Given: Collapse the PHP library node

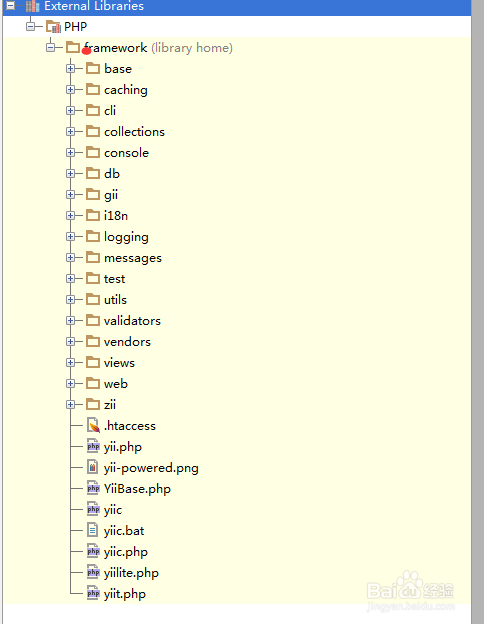Looking at the screenshot, I should tap(30, 27).
